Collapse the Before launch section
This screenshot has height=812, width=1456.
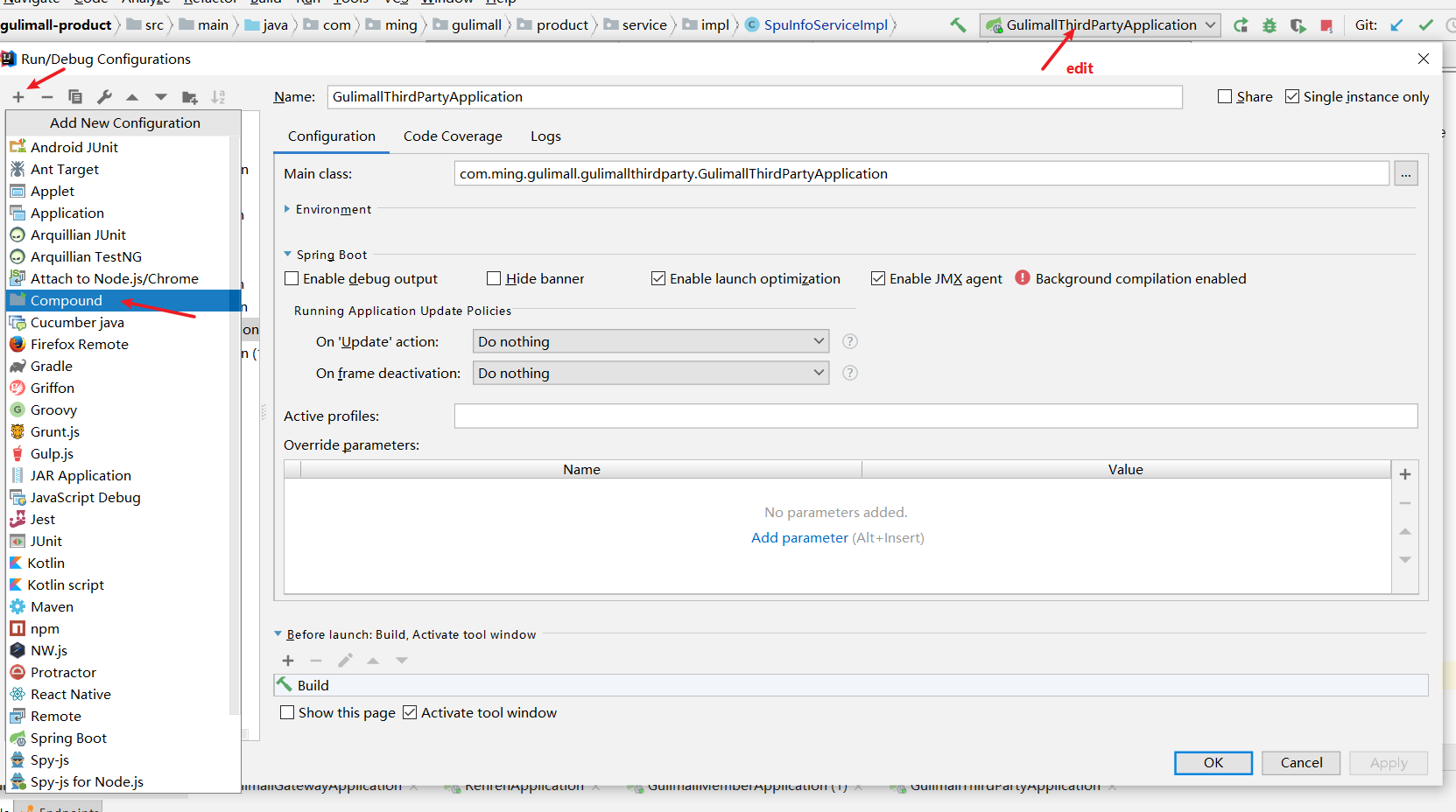(x=278, y=633)
